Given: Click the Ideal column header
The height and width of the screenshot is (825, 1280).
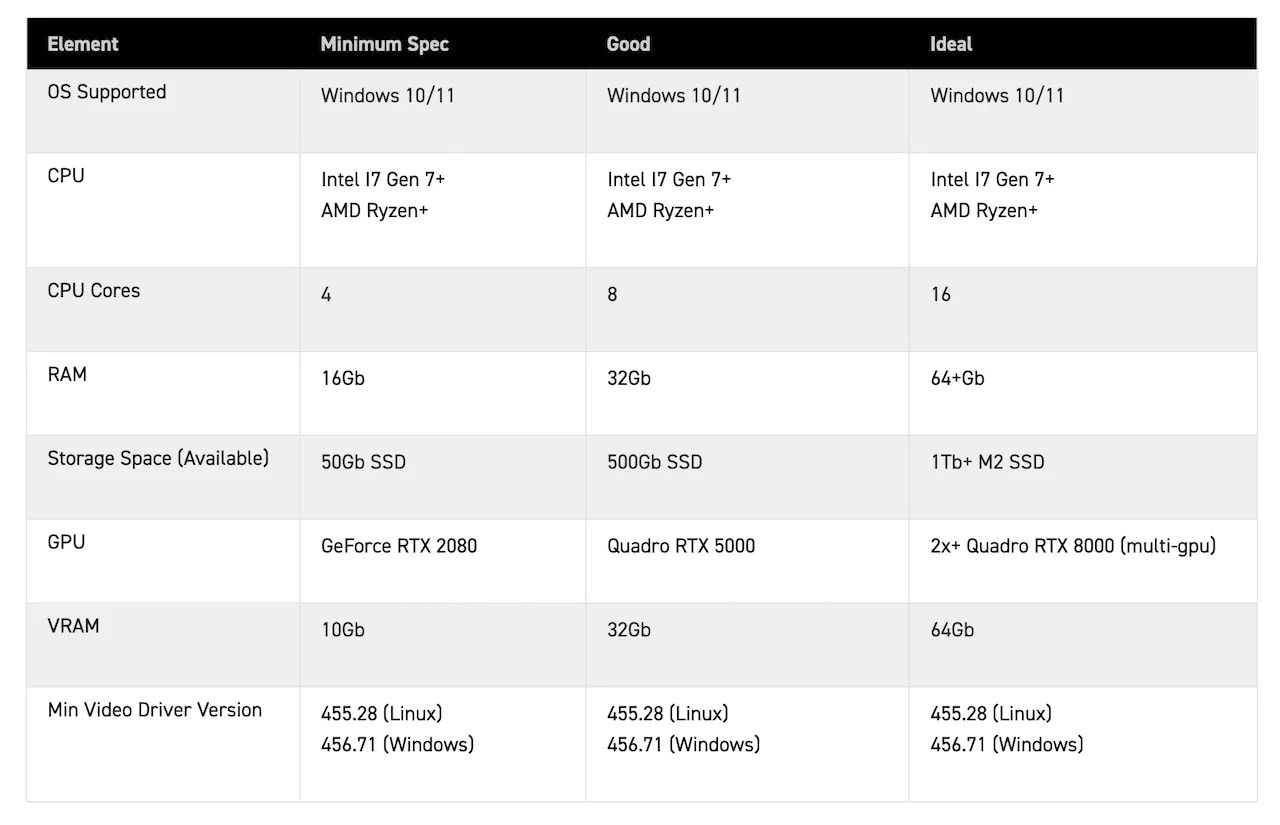Looking at the screenshot, I should tap(951, 44).
